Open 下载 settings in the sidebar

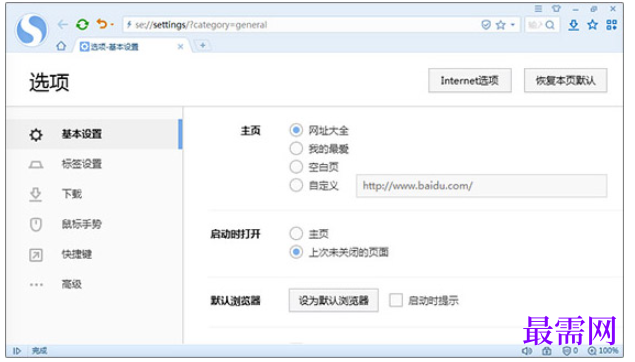click(x=94, y=194)
